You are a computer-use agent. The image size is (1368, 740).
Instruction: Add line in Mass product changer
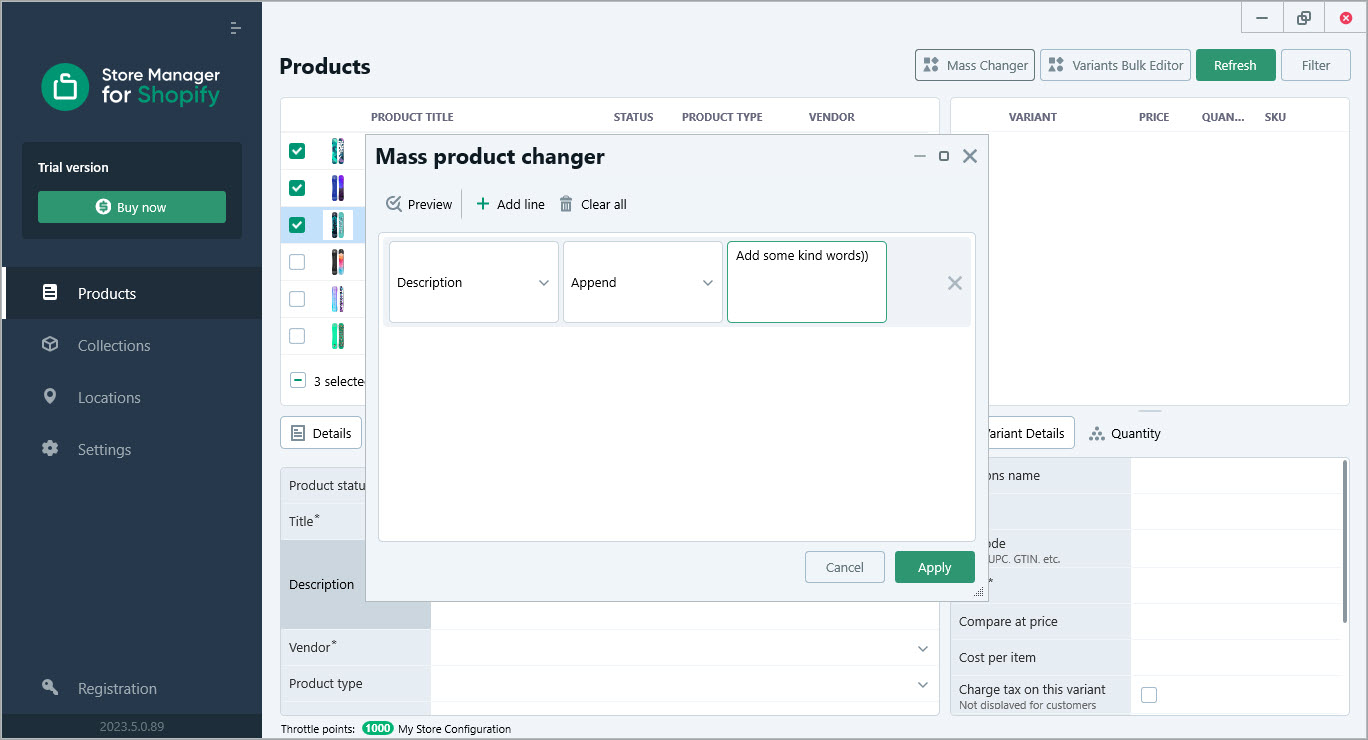point(510,204)
